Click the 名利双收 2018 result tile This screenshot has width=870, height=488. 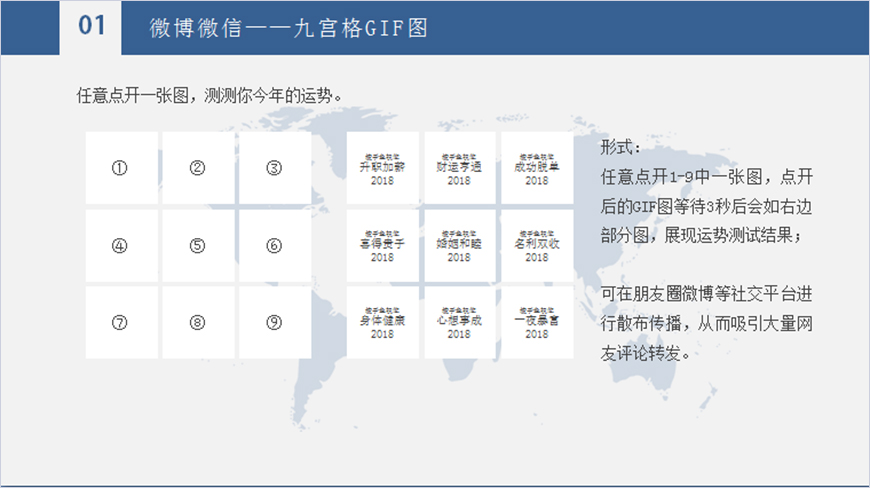[536, 245]
